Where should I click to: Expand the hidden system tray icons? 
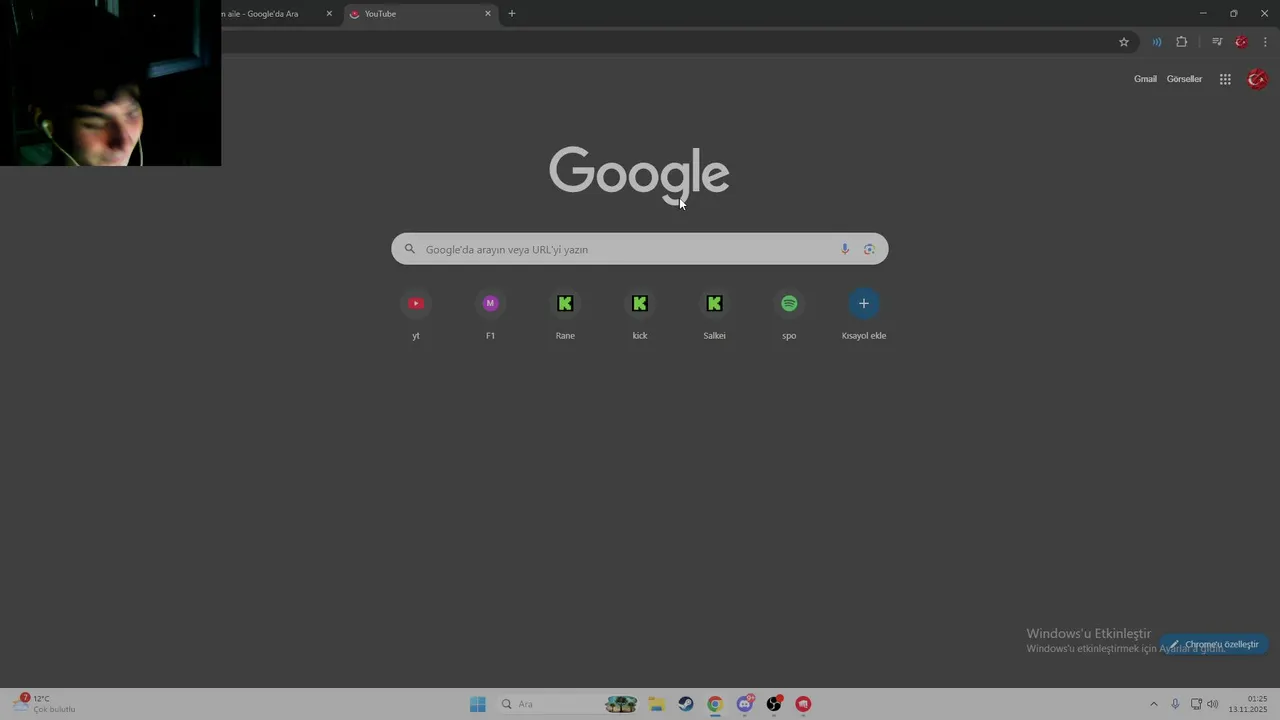pos(1153,704)
